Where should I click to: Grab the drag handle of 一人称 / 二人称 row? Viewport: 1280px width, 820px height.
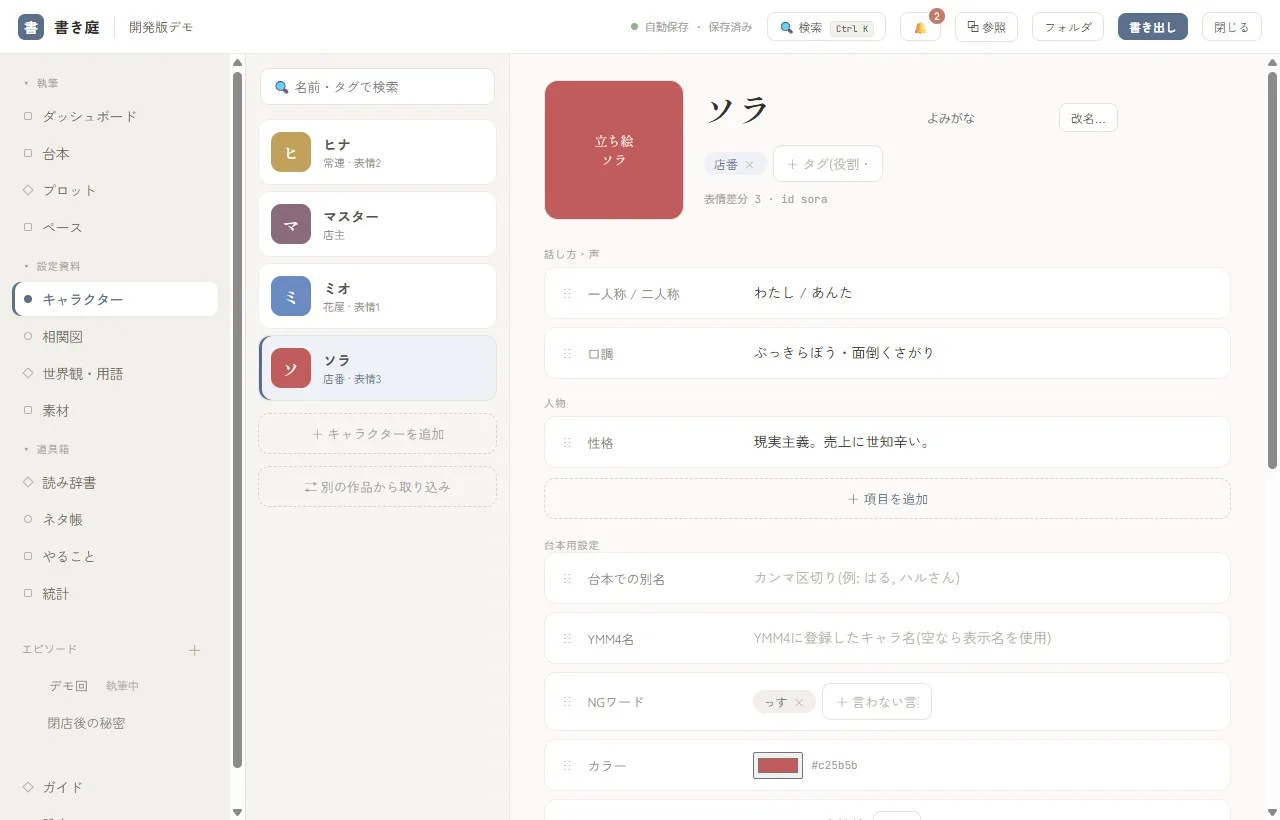(567, 294)
